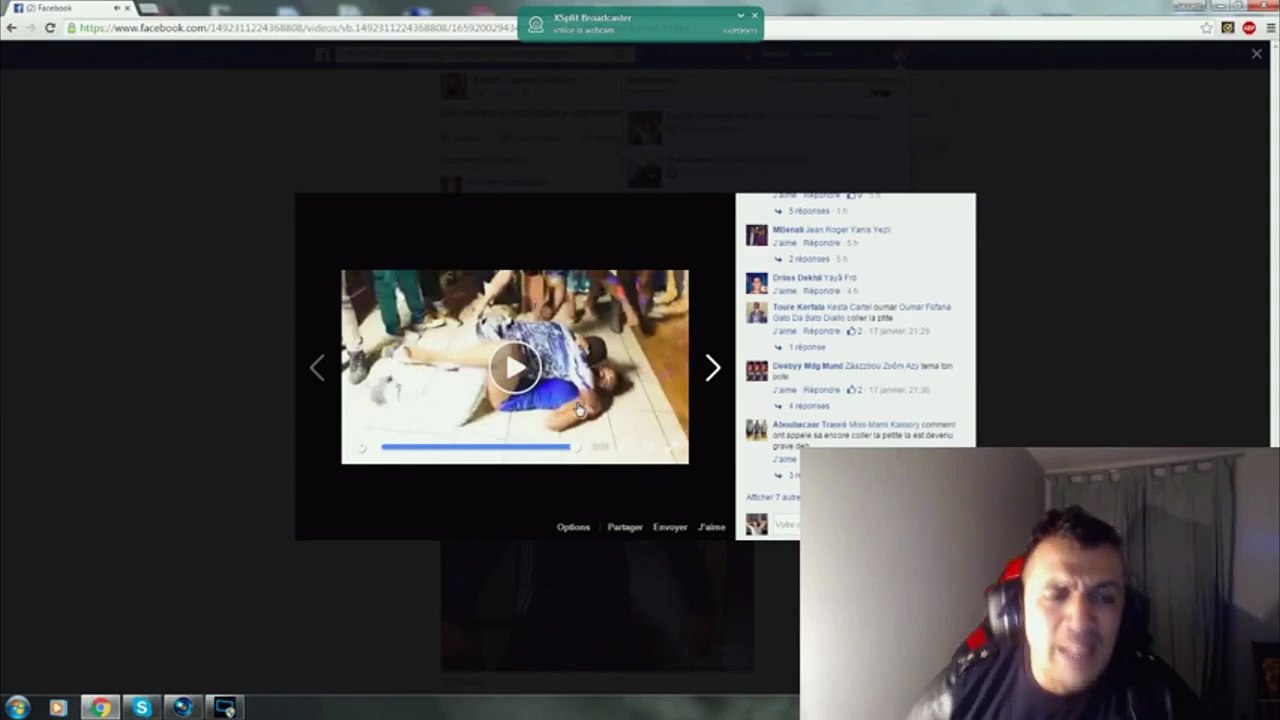This screenshot has height=720, width=1280.
Task: Reply to Toure Kerfala's comment
Action: [821, 331]
